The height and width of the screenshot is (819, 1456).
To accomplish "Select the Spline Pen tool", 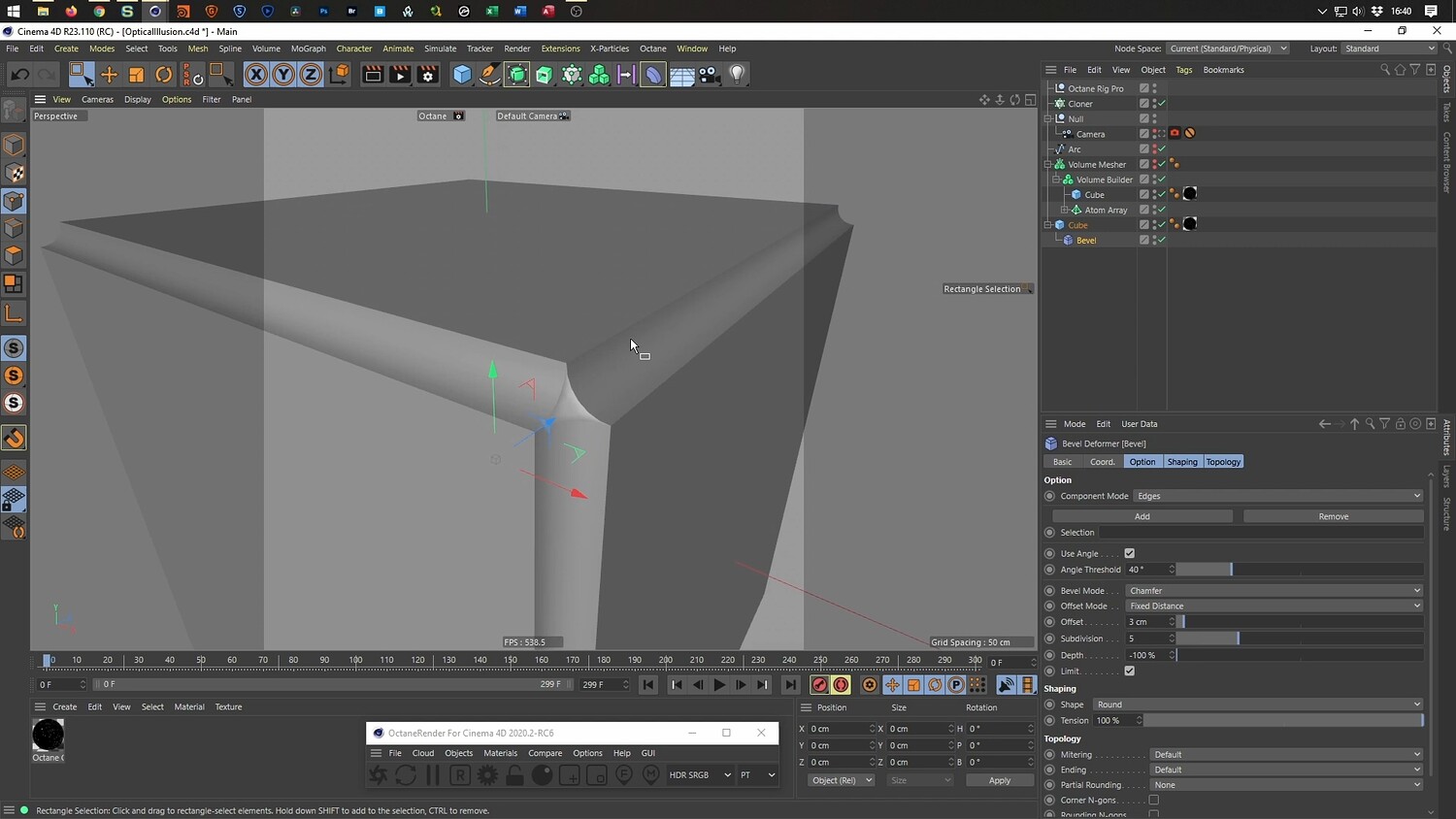I will coord(490,75).
